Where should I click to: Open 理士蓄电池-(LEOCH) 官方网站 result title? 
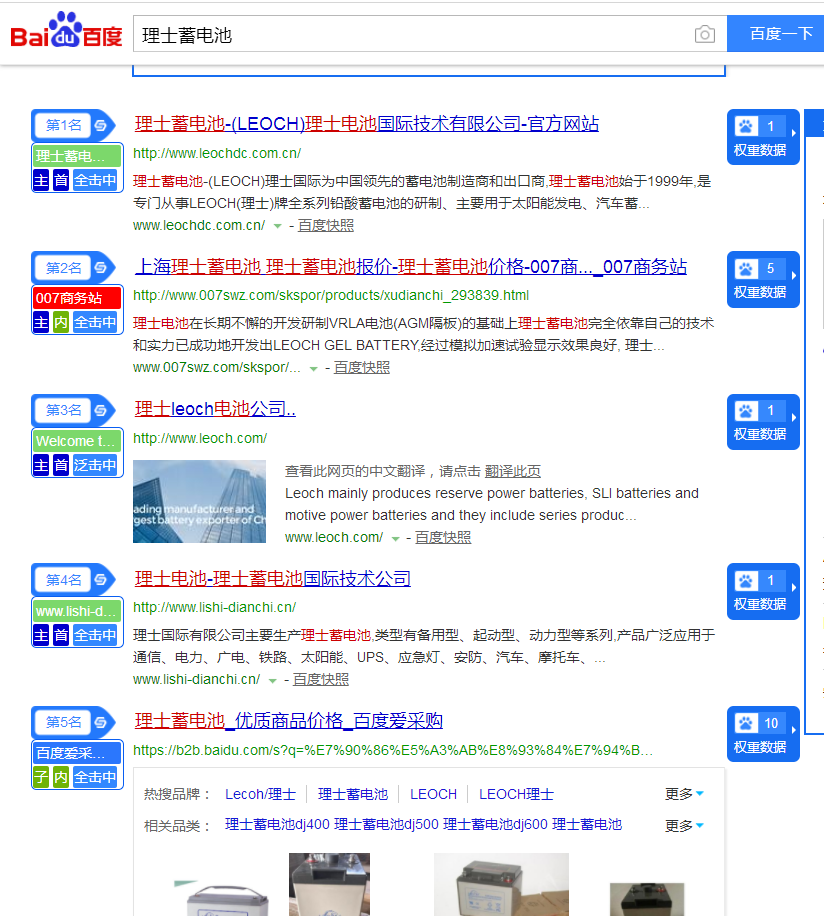click(367, 124)
